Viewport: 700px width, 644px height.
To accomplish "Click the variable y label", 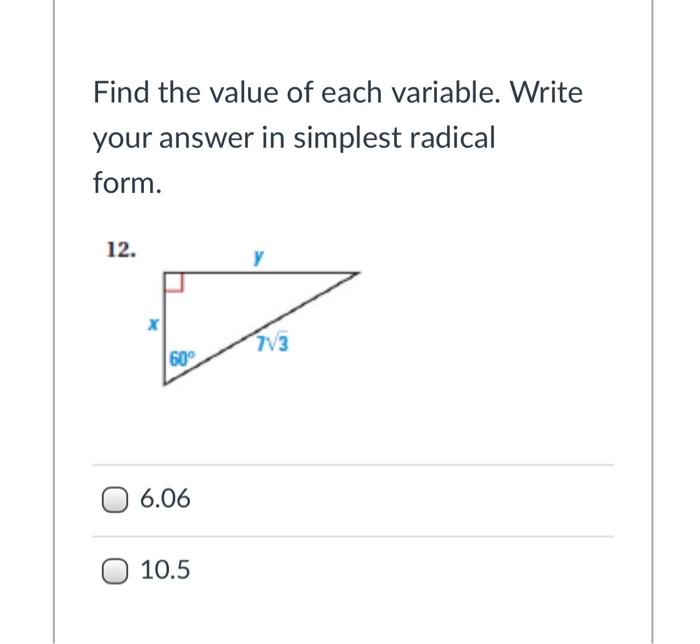I will click(x=258, y=257).
